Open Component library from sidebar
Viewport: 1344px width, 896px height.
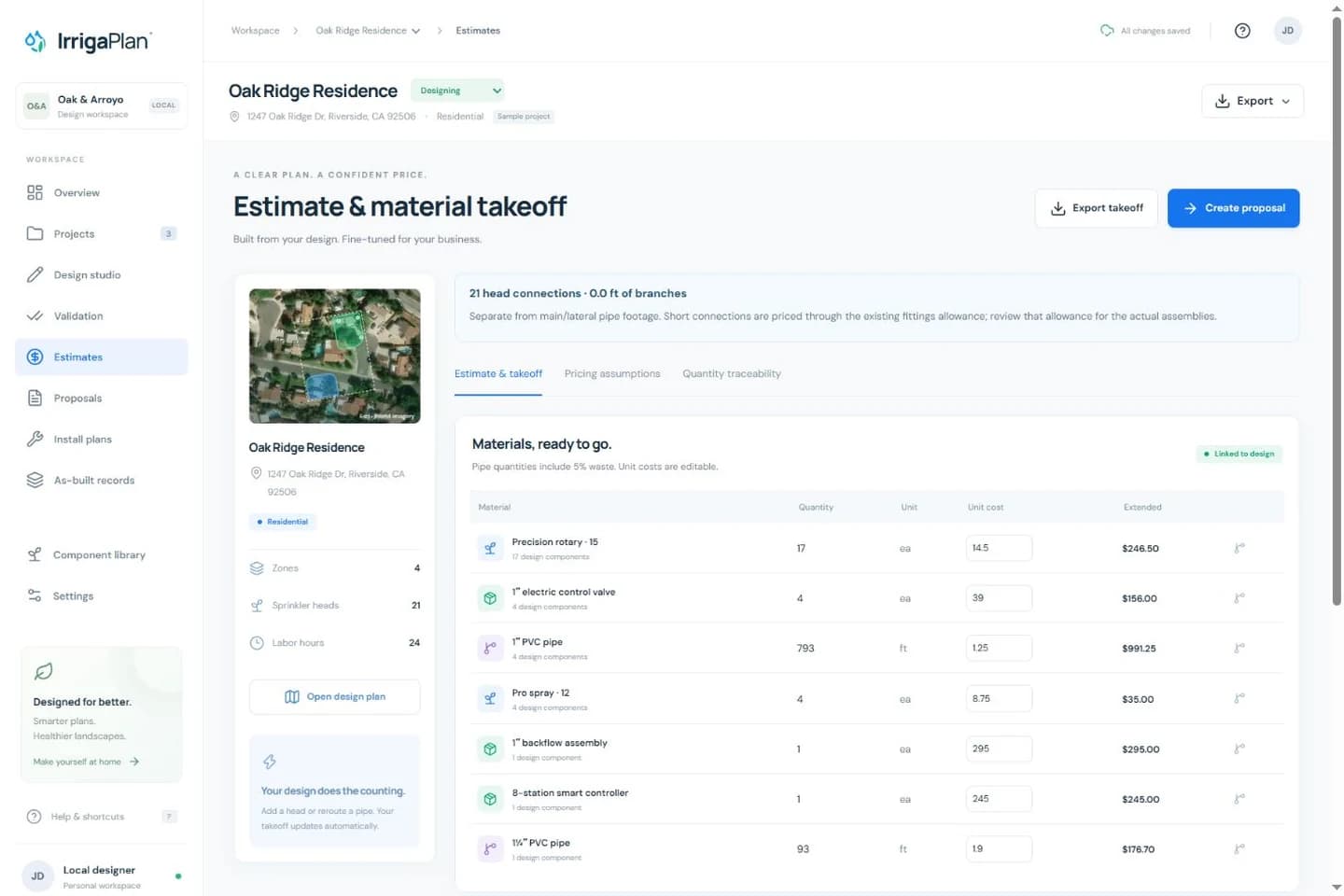pos(102,555)
